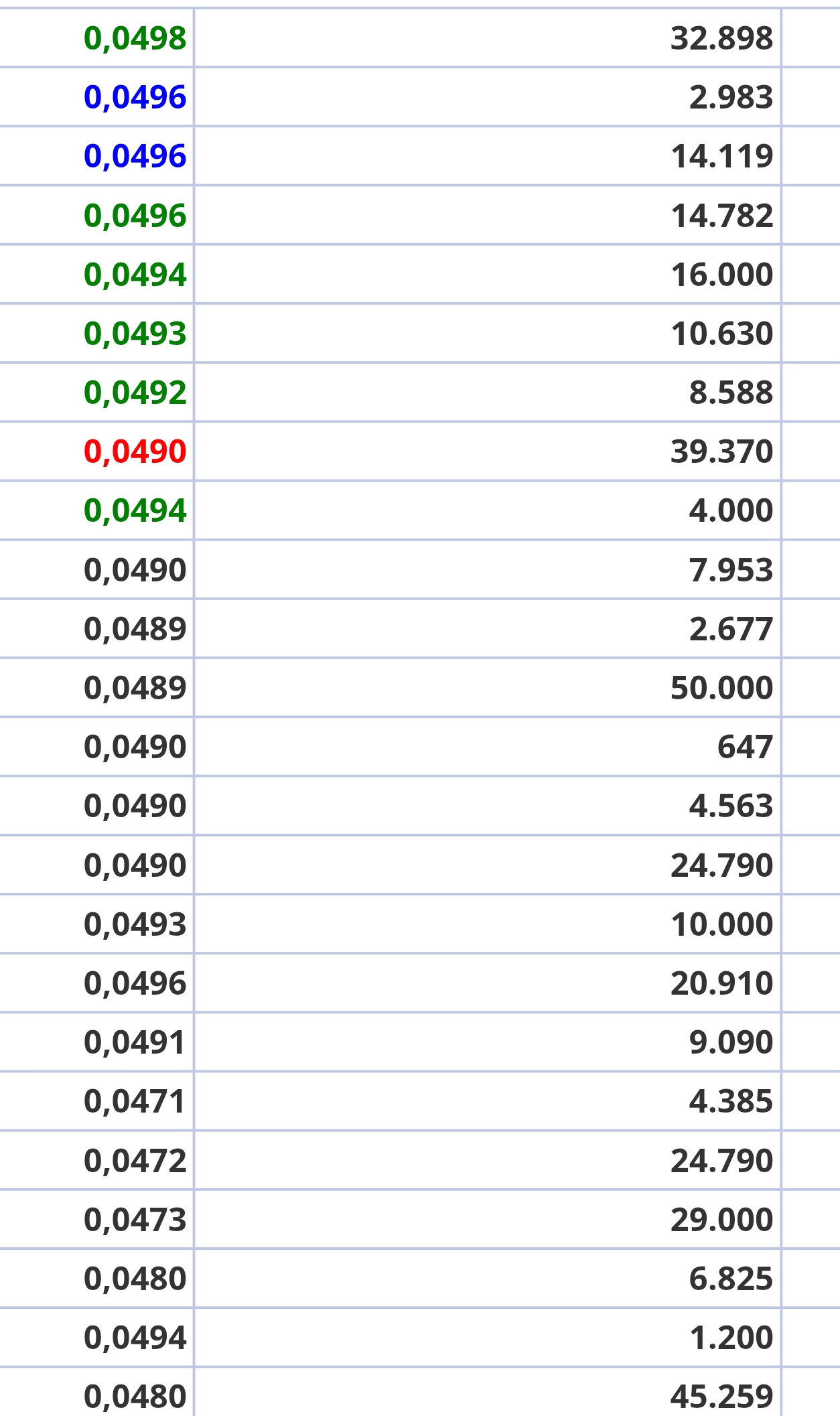
Task: Click the volume cell 32.898
Action: click(722, 38)
